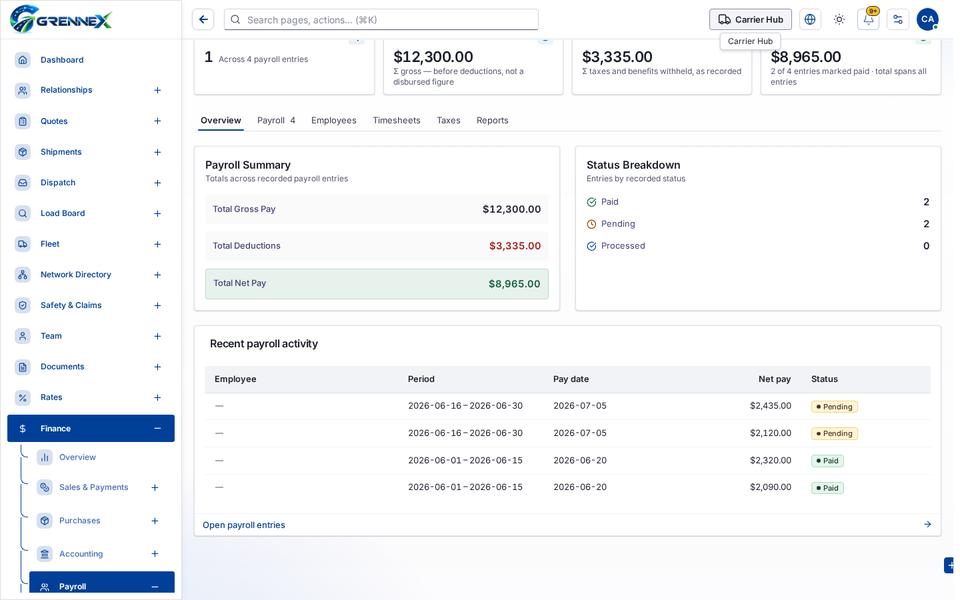
Task: Focus the search pages and actions field
Action: tap(381, 20)
